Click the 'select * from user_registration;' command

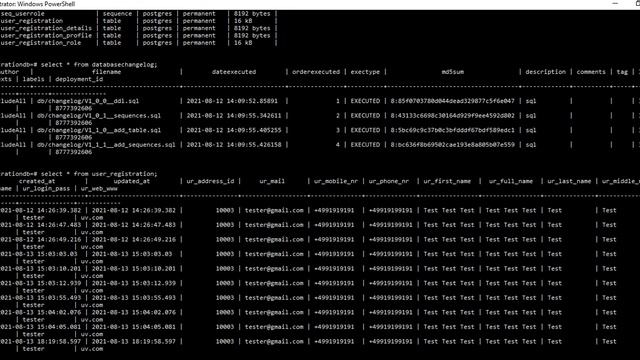pos(99,174)
